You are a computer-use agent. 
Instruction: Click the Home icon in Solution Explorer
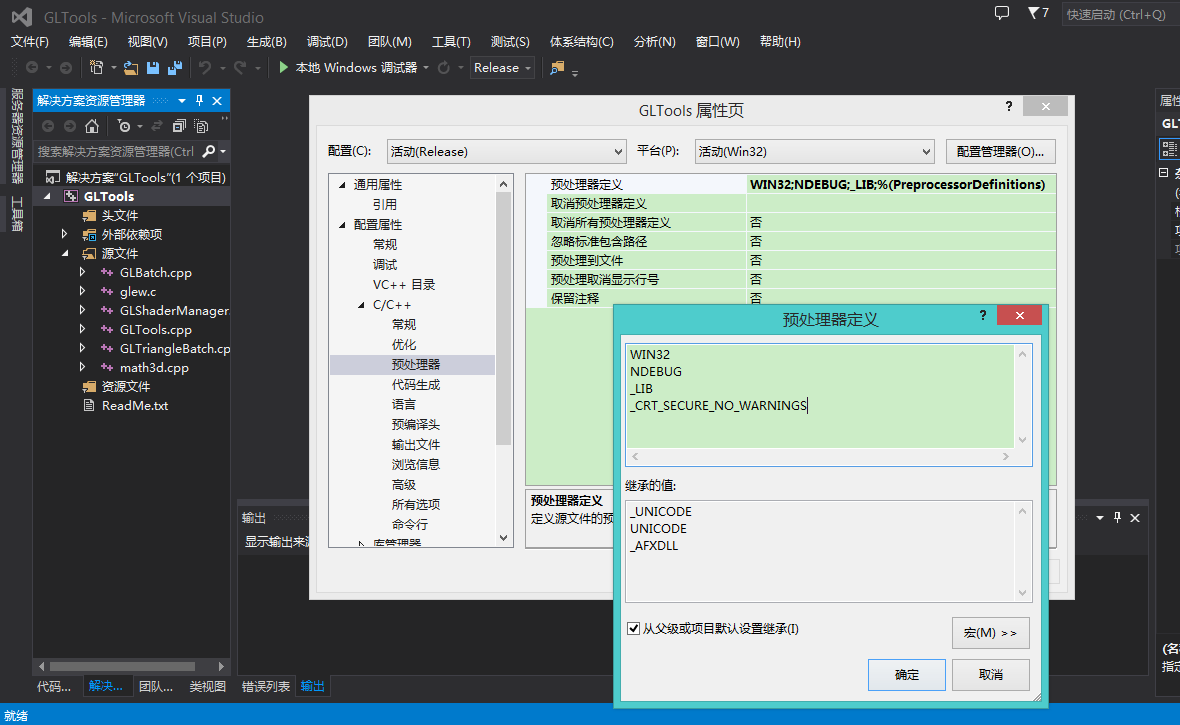pyautogui.click(x=92, y=126)
